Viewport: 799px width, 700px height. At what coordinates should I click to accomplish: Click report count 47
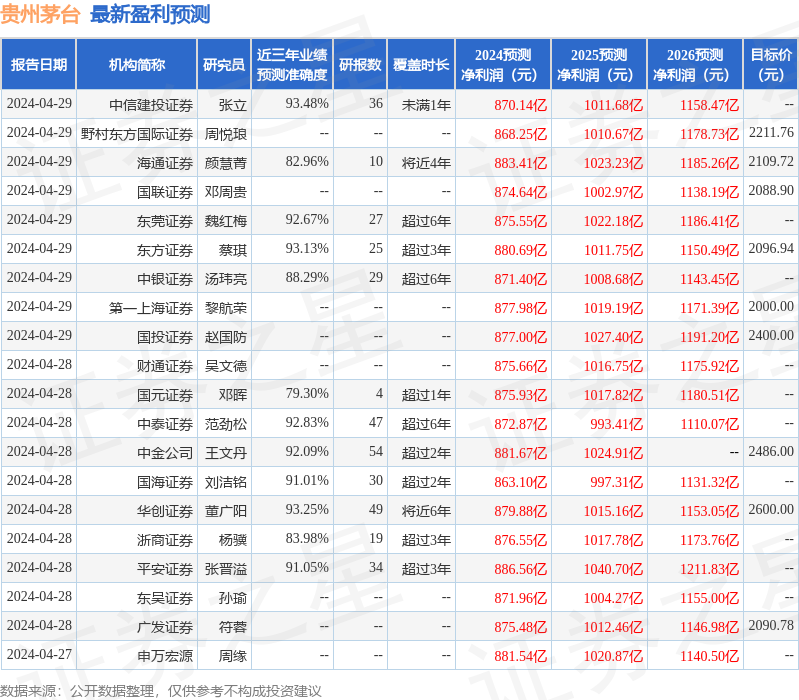[x=376, y=423]
